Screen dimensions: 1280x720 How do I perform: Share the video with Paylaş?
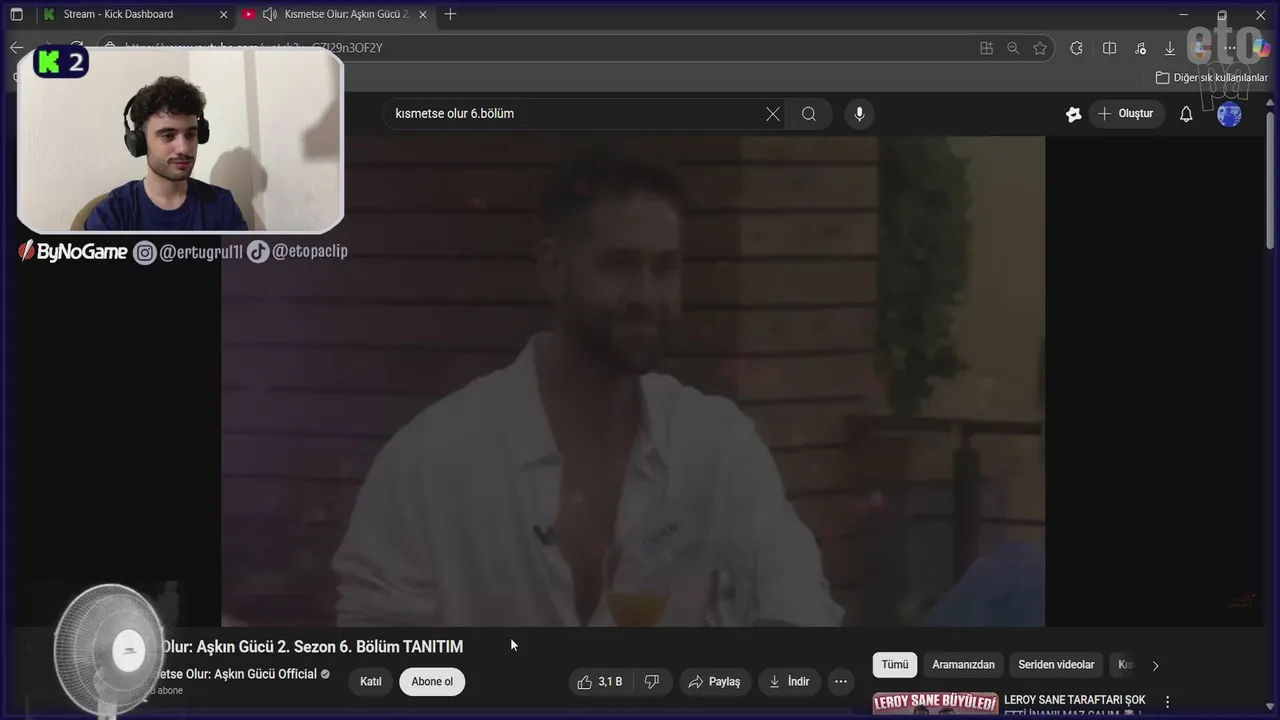(714, 682)
